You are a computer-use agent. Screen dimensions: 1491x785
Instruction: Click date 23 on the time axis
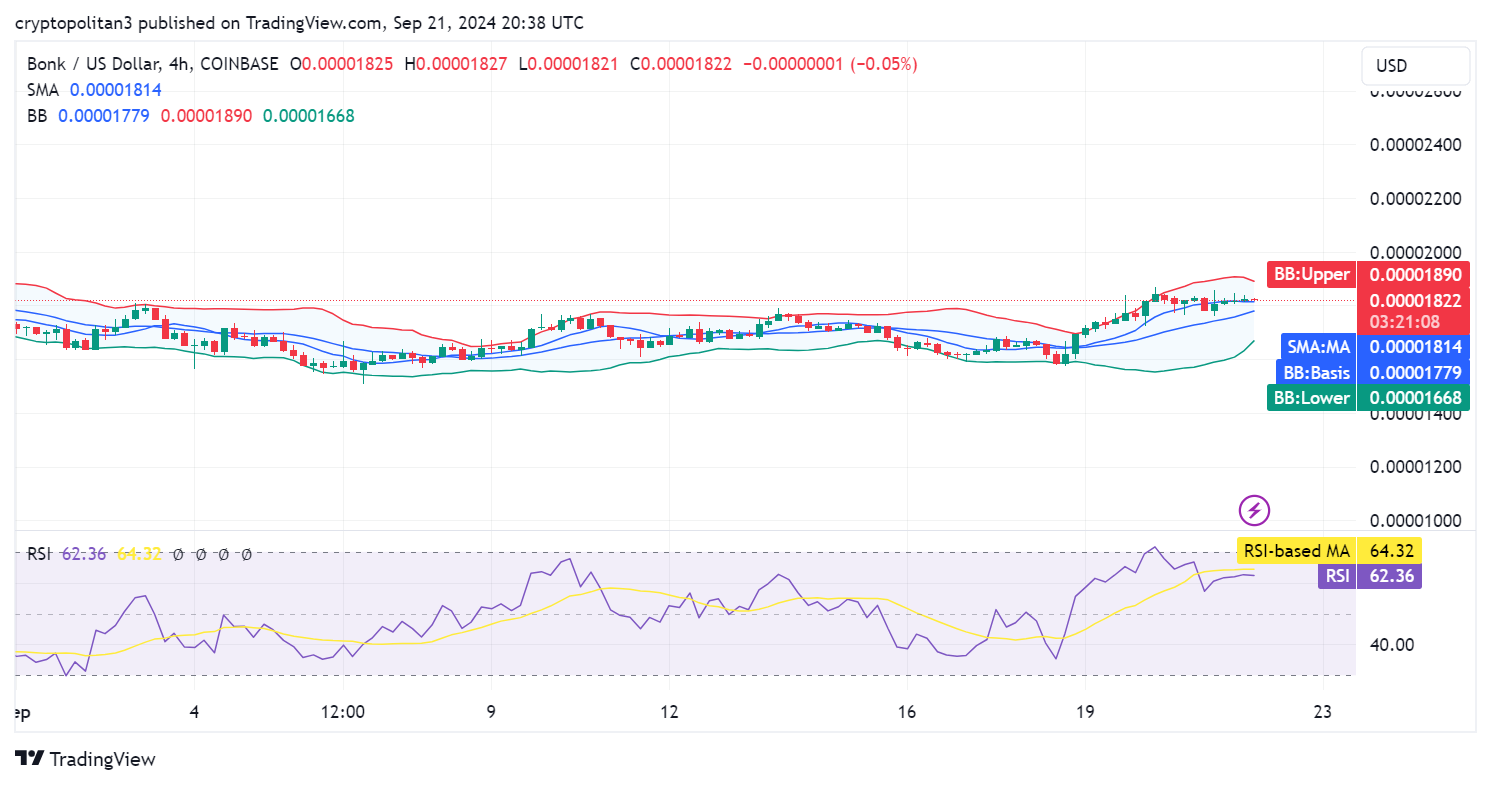1323,712
